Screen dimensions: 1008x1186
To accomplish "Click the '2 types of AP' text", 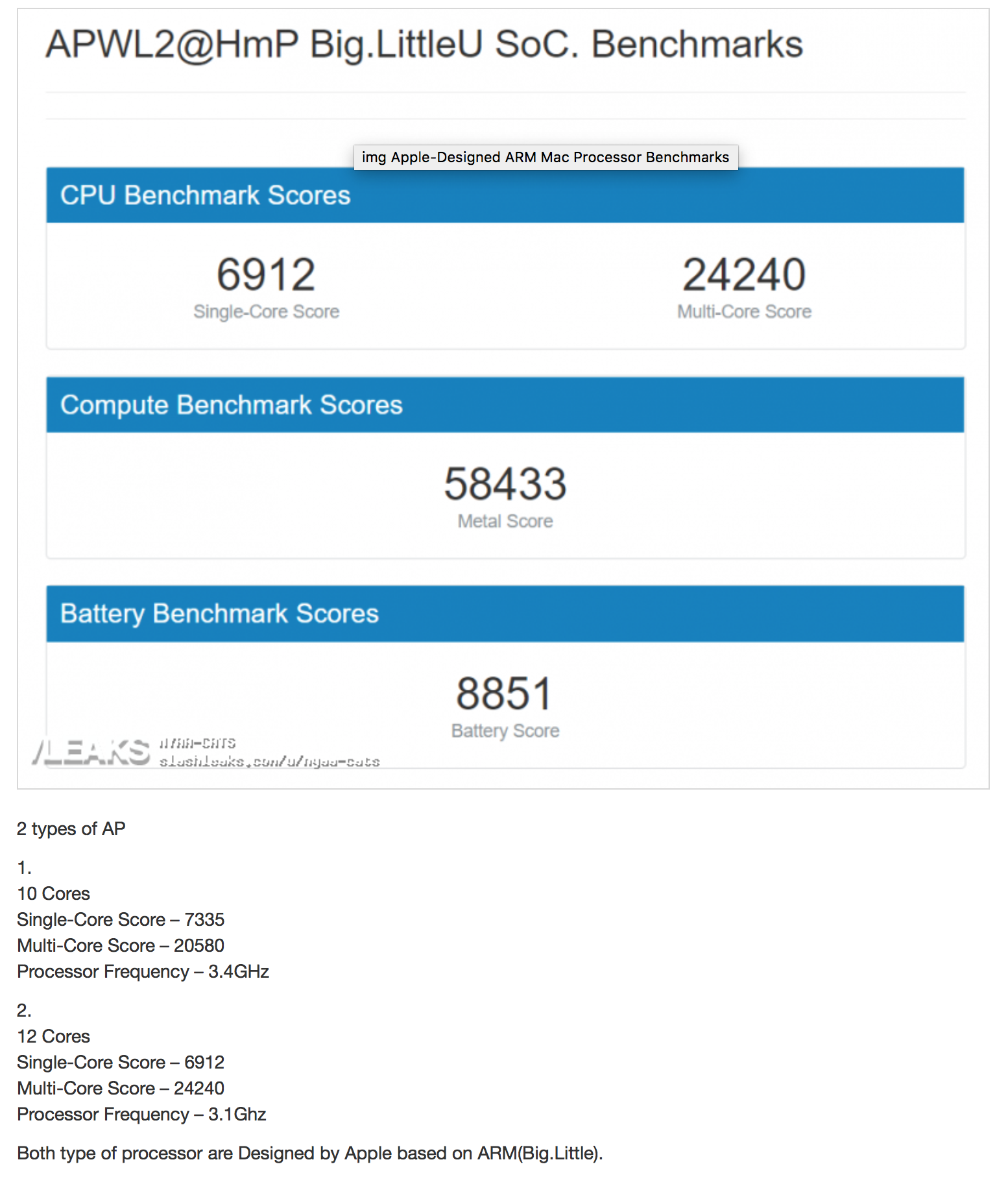I will point(71,829).
